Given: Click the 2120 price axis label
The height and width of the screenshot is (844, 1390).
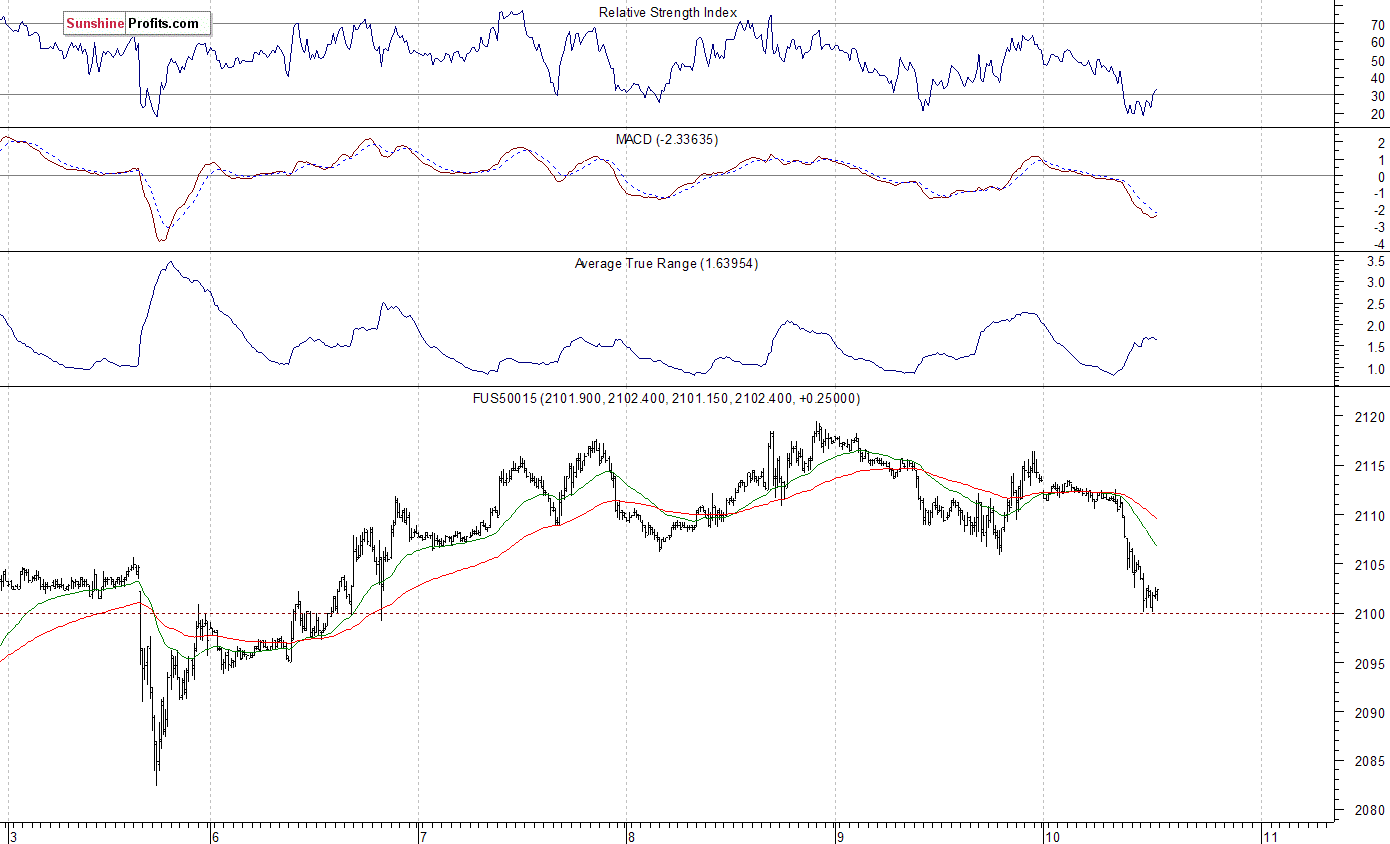Looking at the screenshot, I should coord(1370,417).
